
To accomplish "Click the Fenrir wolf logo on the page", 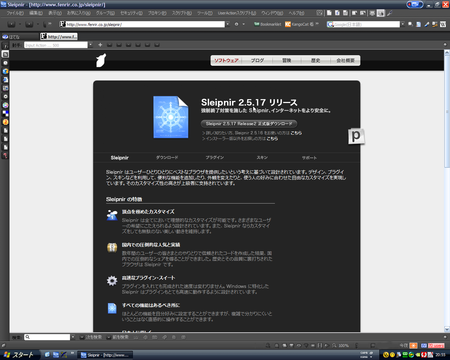I will pos(101,60).
